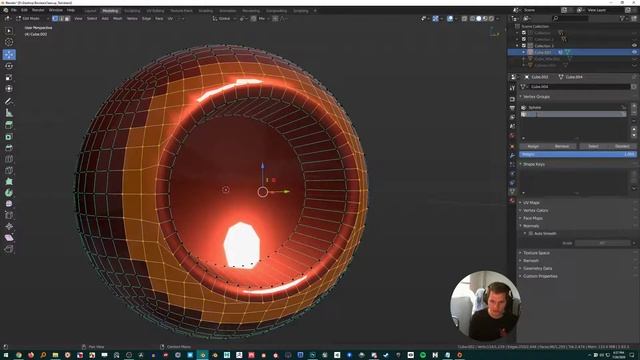Select the Move tool
The height and width of the screenshot is (360, 640).
[x=9, y=54]
